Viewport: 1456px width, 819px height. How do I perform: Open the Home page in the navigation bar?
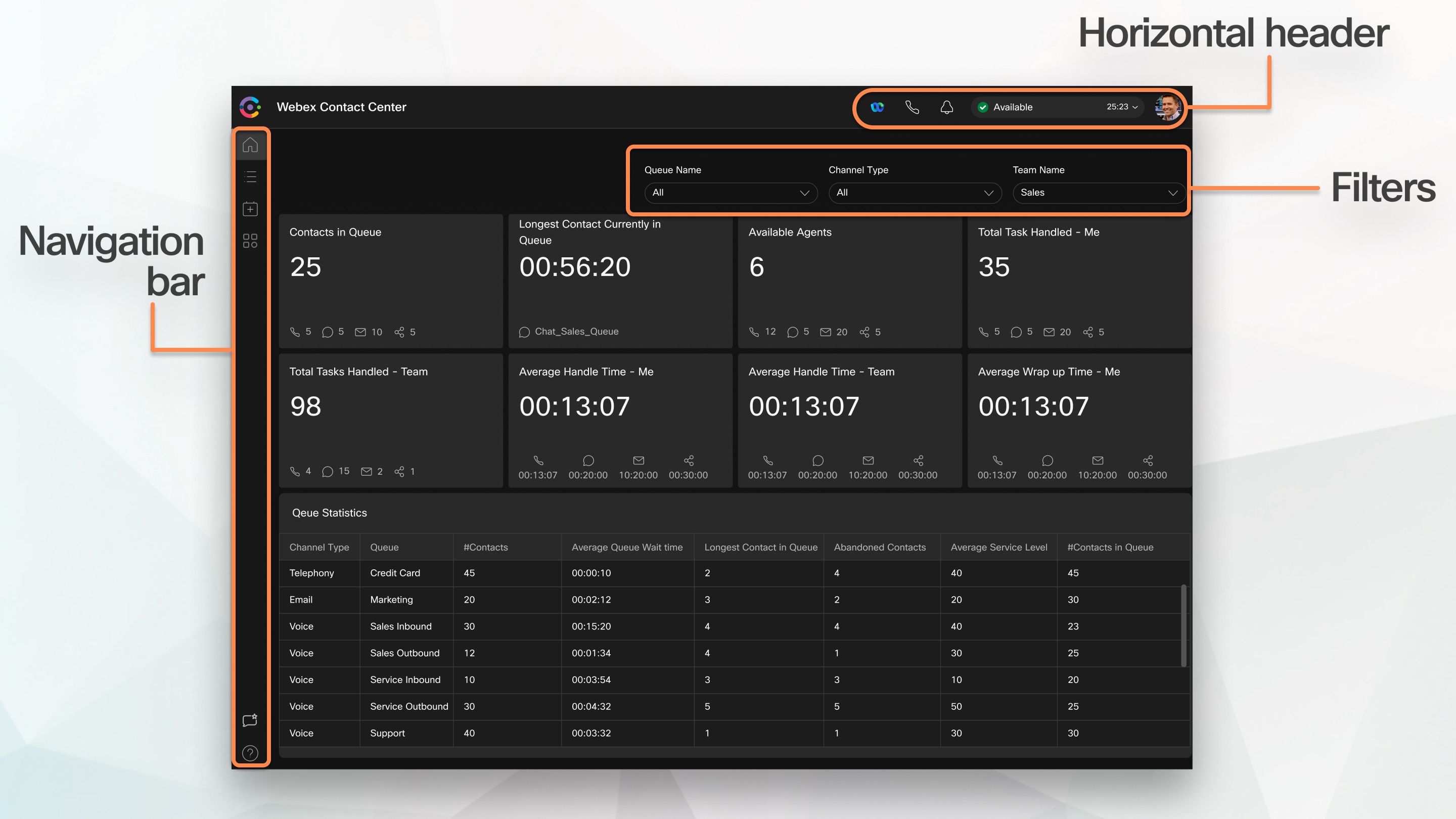pos(250,145)
